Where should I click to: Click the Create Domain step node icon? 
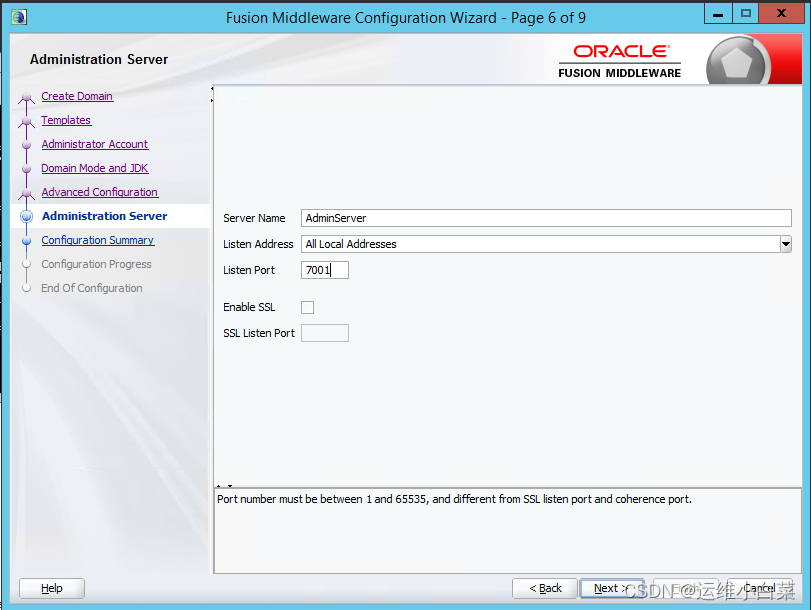(26, 97)
